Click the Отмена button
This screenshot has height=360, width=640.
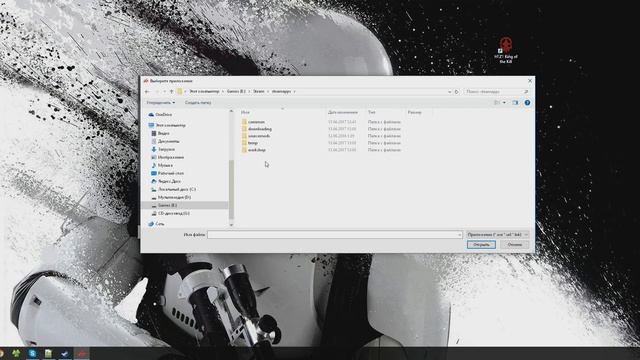514,244
